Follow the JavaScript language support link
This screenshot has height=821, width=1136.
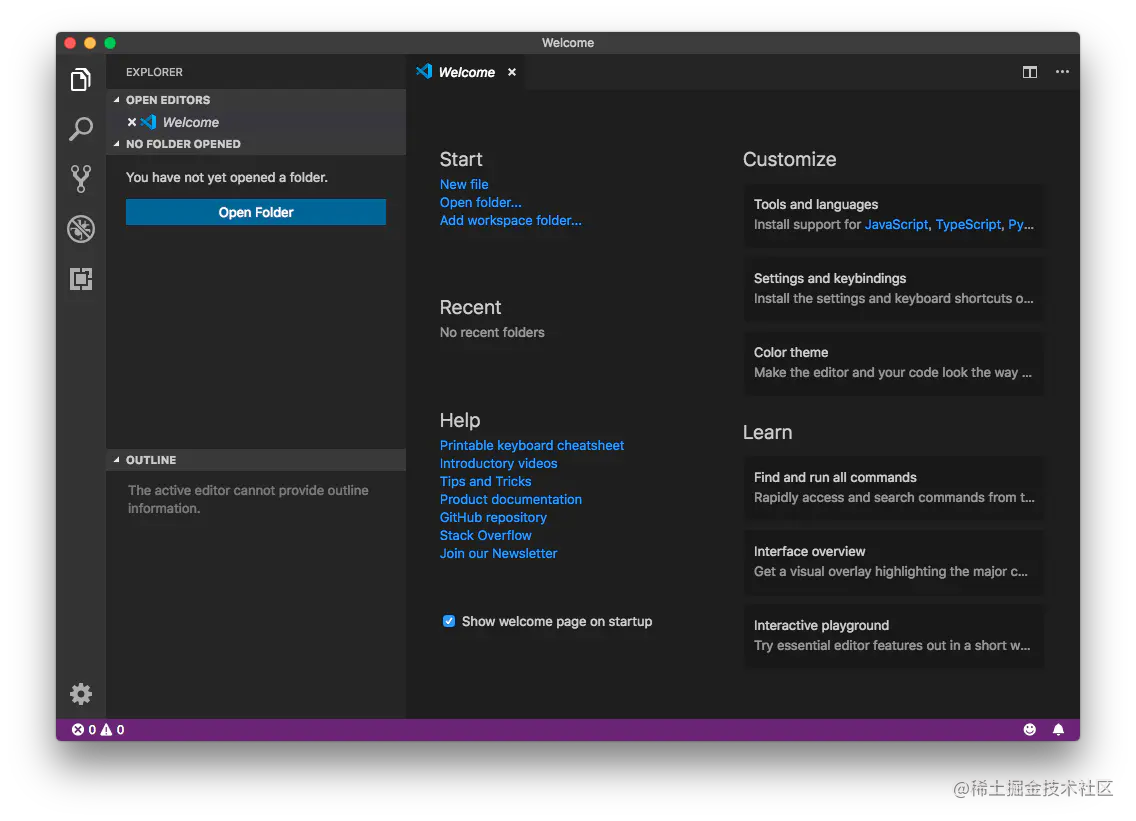click(x=896, y=224)
